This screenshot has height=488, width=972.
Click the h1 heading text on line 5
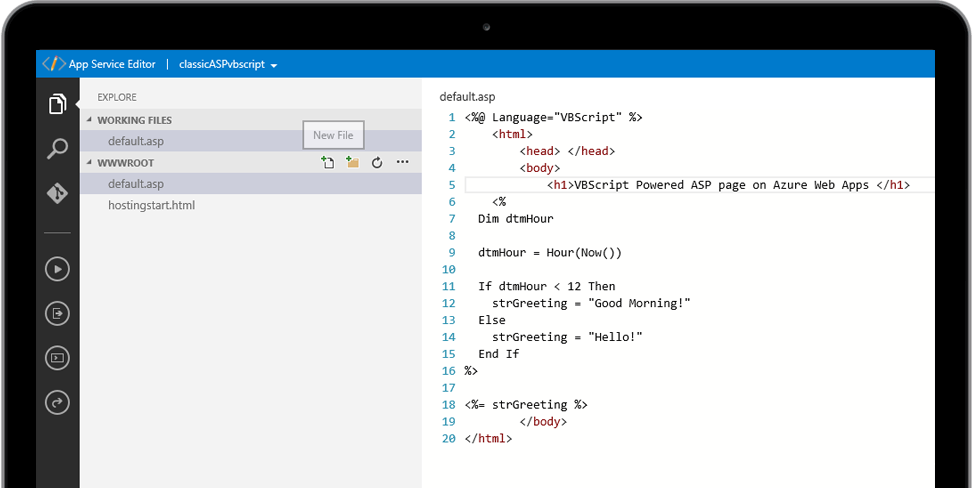(x=722, y=185)
